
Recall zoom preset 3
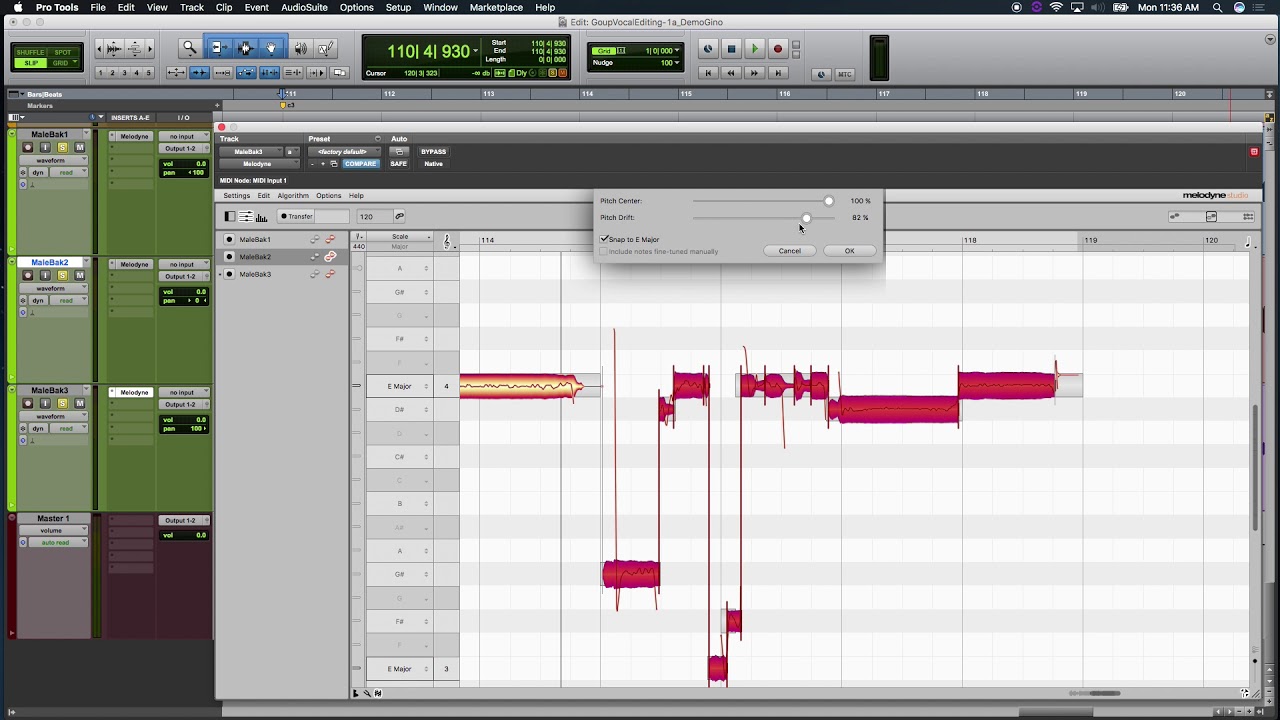[x=125, y=73]
